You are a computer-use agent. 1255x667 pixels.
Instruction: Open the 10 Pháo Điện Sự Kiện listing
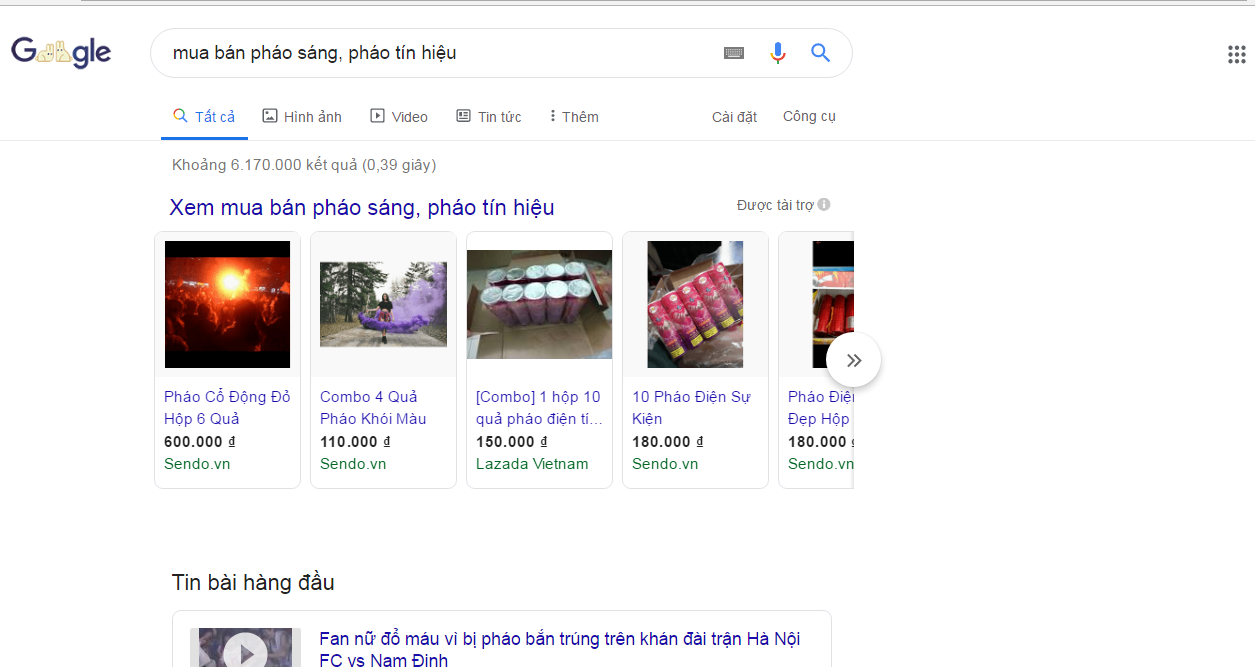point(691,407)
